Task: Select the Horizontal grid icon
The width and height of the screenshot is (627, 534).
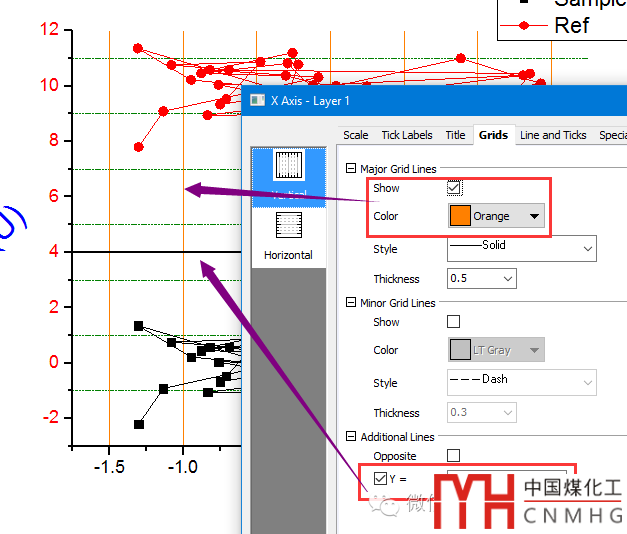Action: click(x=288, y=234)
